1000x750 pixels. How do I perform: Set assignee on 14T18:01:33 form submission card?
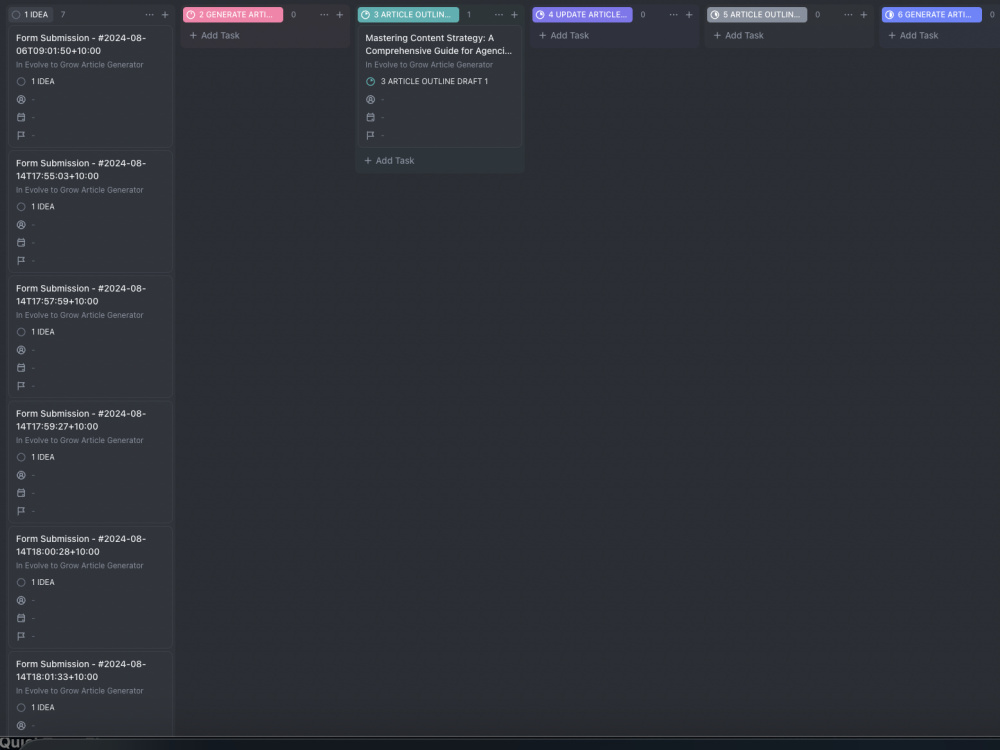pyautogui.click(x=21, y=726)
